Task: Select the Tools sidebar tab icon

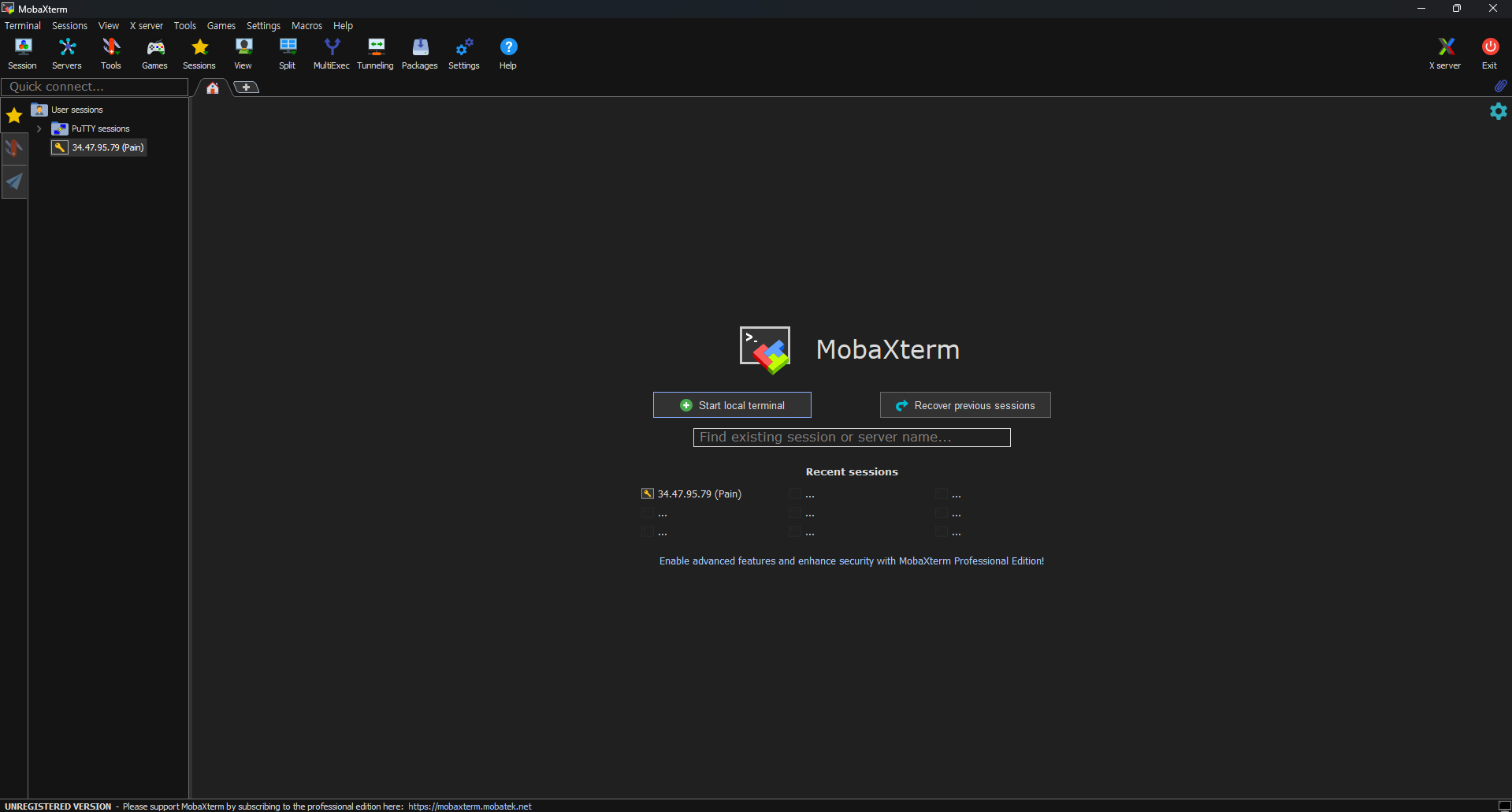Action: (x=14, y=148)
